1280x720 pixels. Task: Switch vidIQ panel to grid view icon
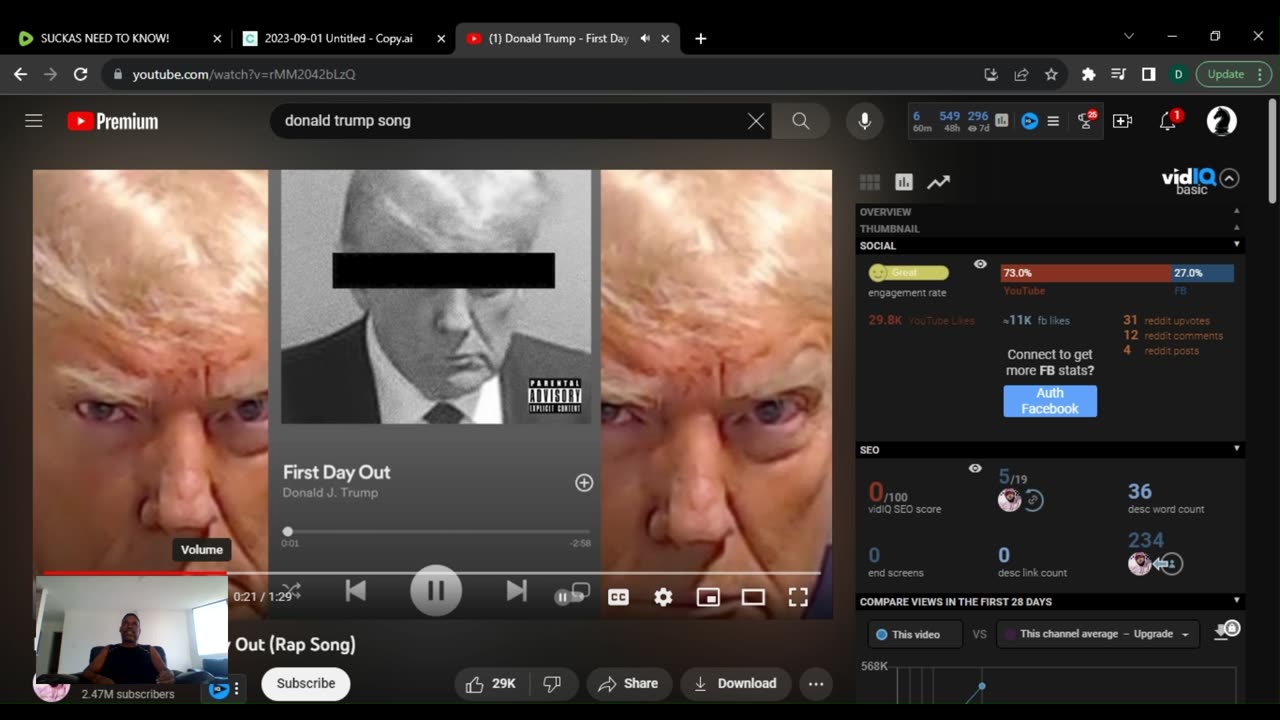pyautogui.click(x=870, y=182)
